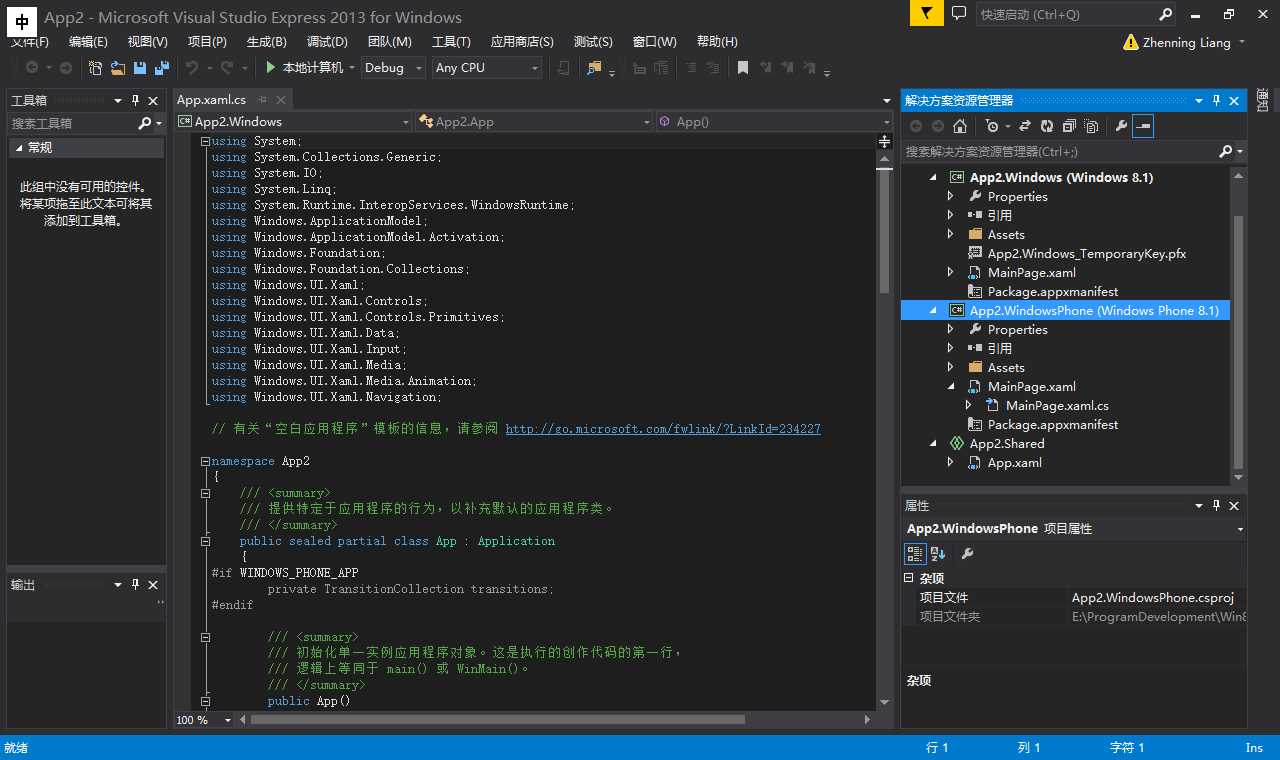Click the Collapse All icon in Solution Explorer
The height and width of the screenshot is (760, 1280).
[1069, 126]
